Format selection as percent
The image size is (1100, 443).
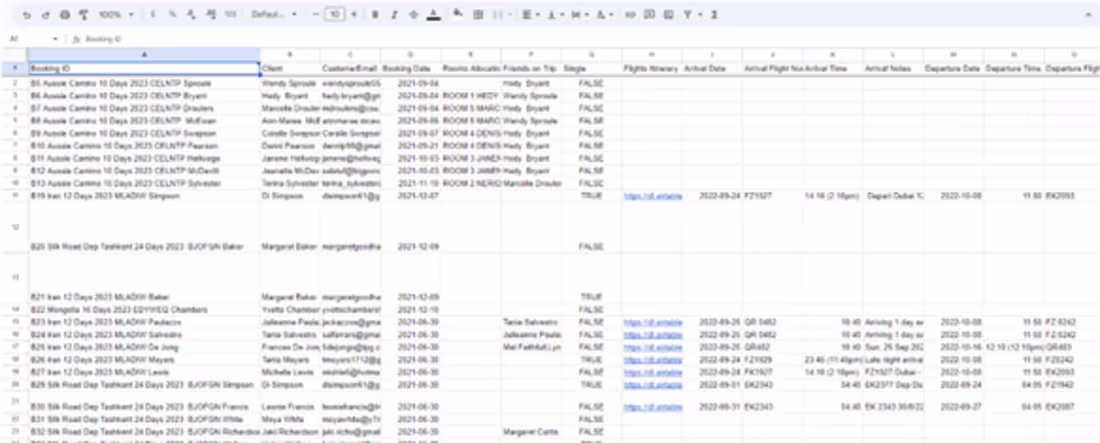tap(173, 15)
